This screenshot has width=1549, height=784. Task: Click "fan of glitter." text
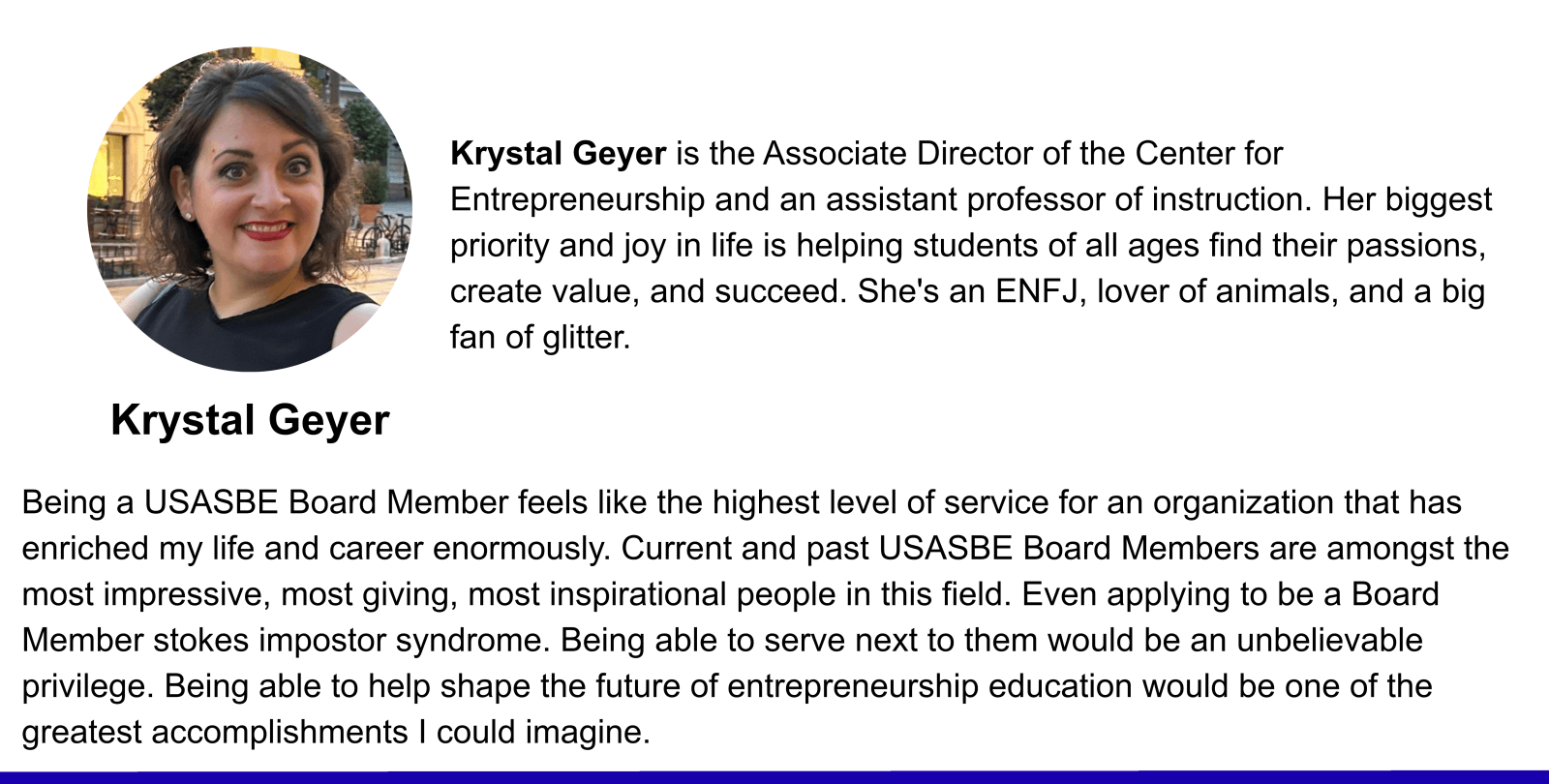click(x=540, y=337)
